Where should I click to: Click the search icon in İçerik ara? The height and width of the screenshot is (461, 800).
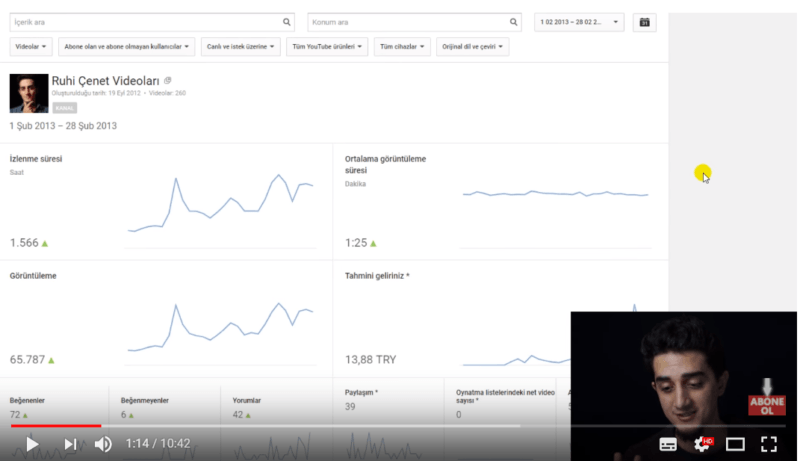288,21
